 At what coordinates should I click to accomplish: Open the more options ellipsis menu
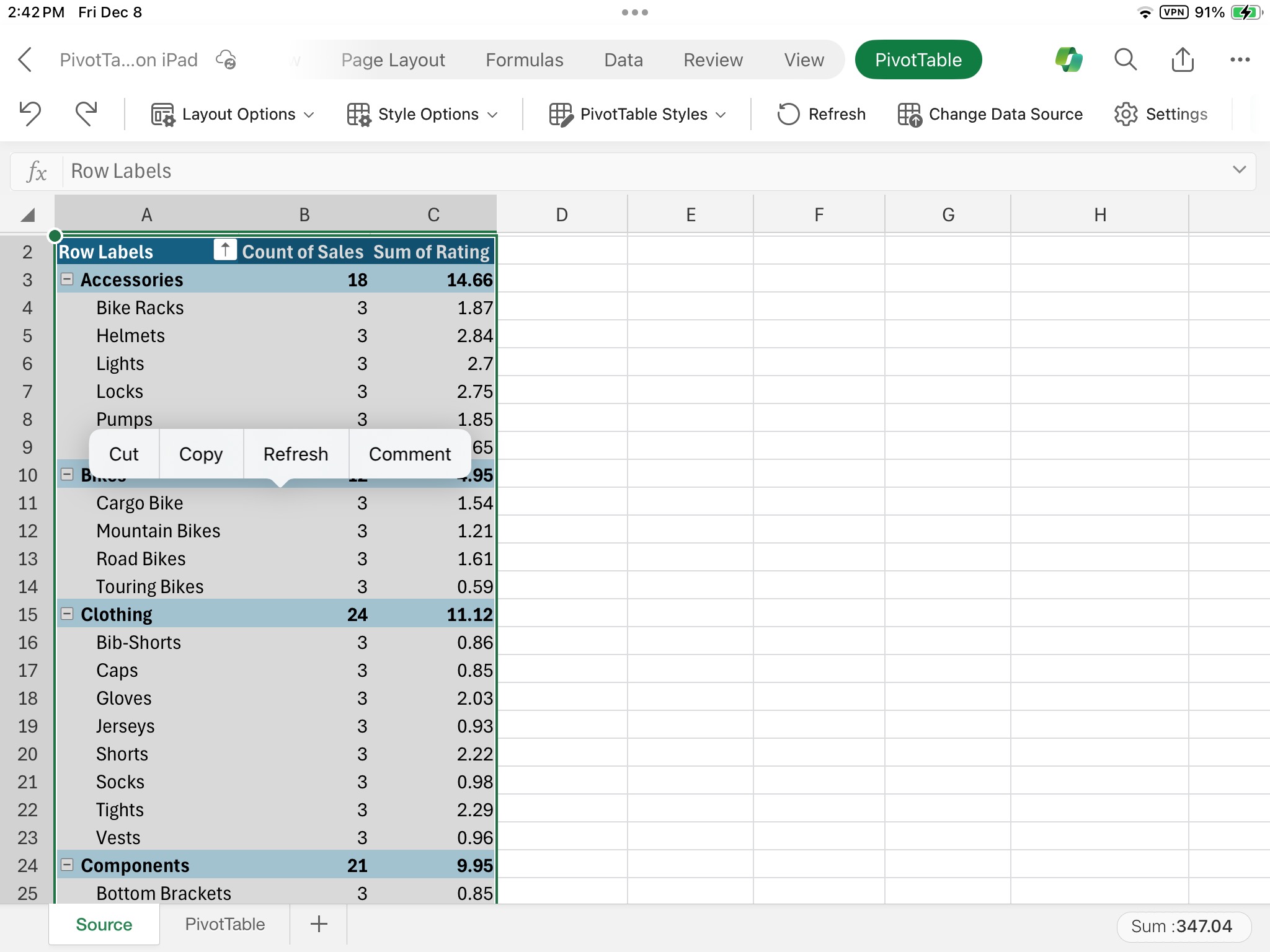pyautogui.click(x=1239, y=59)
